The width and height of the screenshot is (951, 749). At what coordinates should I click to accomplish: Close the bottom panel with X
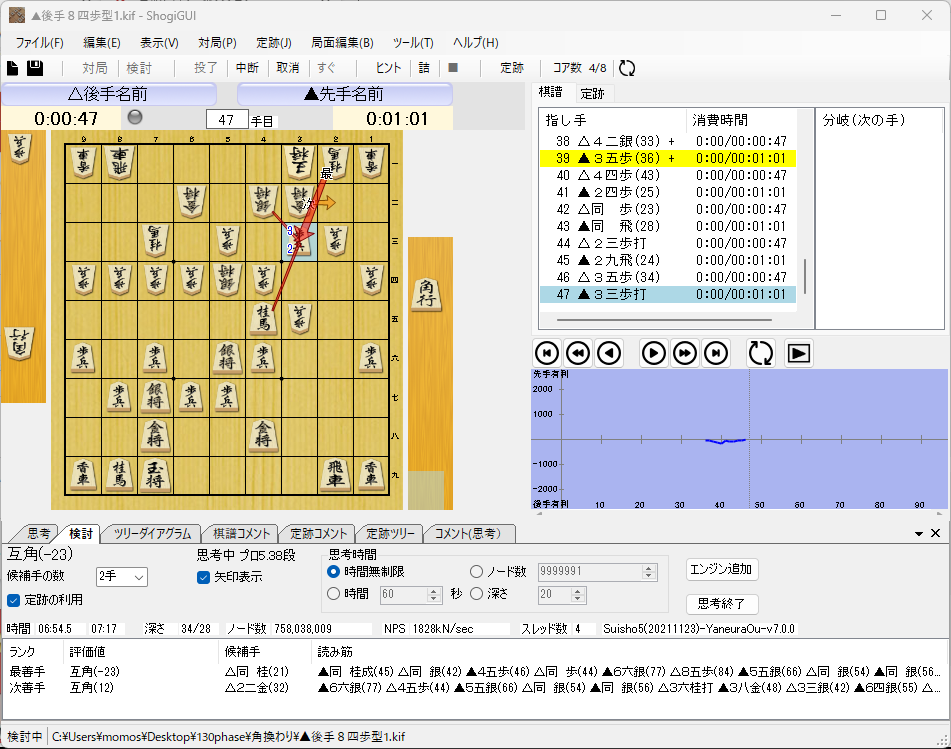click(935, 533)
